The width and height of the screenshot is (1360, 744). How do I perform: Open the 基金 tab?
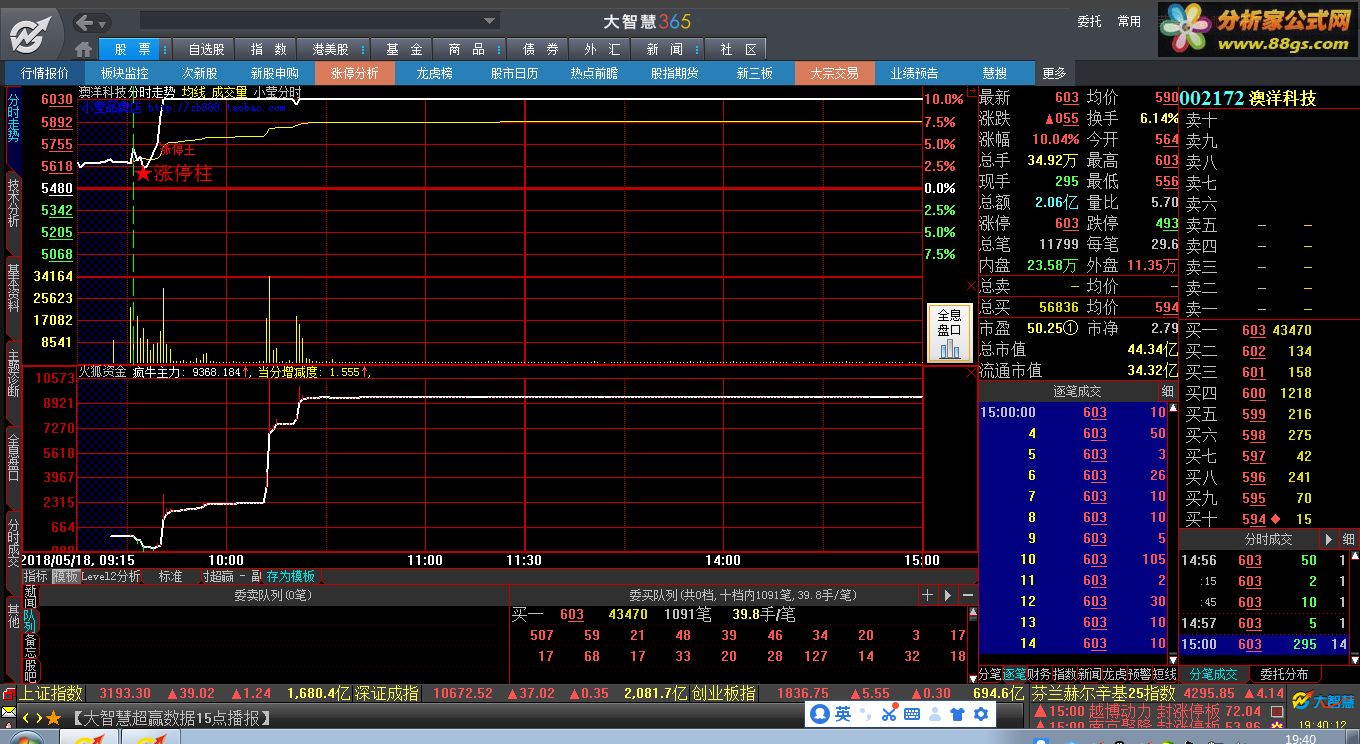[404, 49]
